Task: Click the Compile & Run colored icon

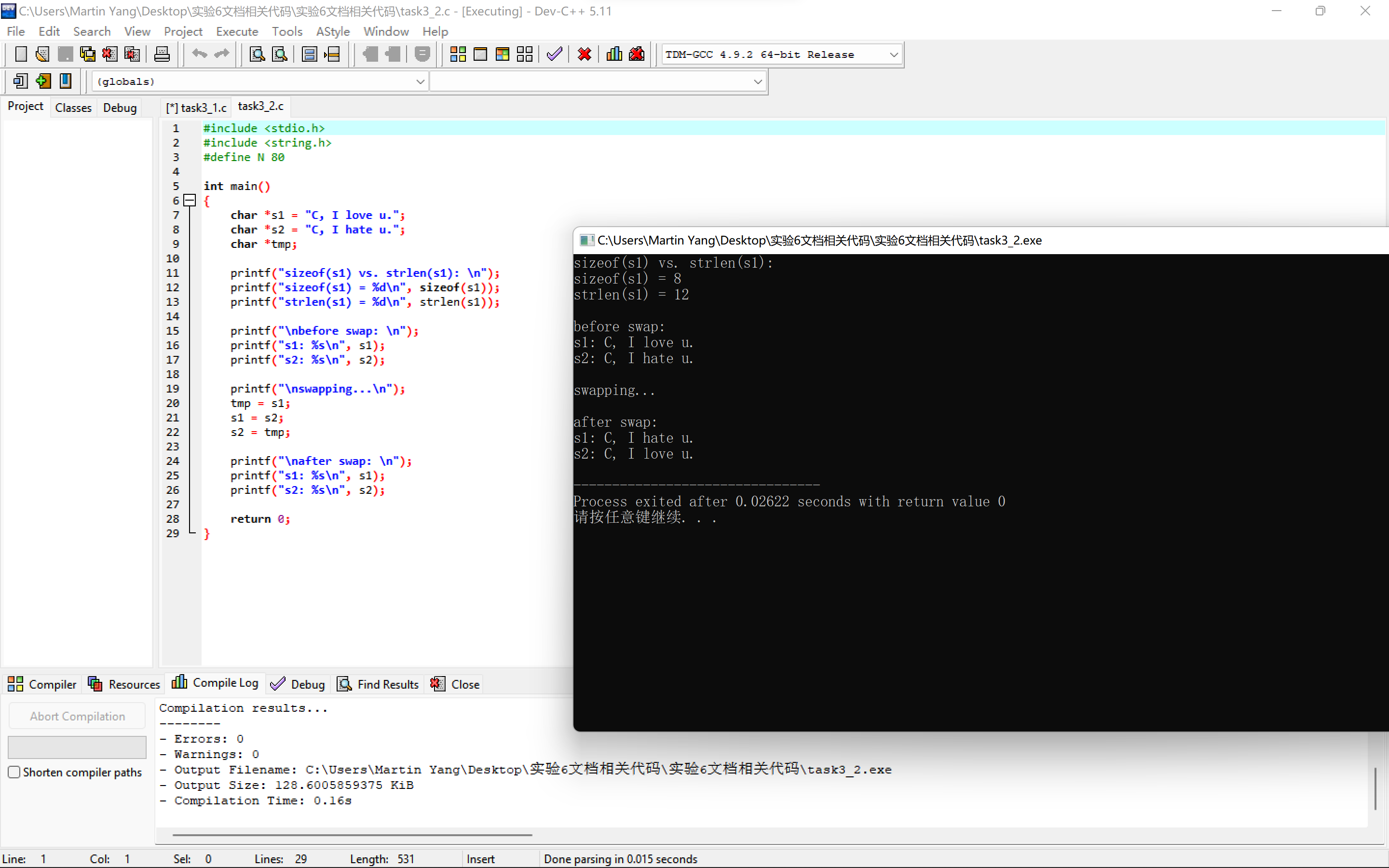Action: pos(502,54)
